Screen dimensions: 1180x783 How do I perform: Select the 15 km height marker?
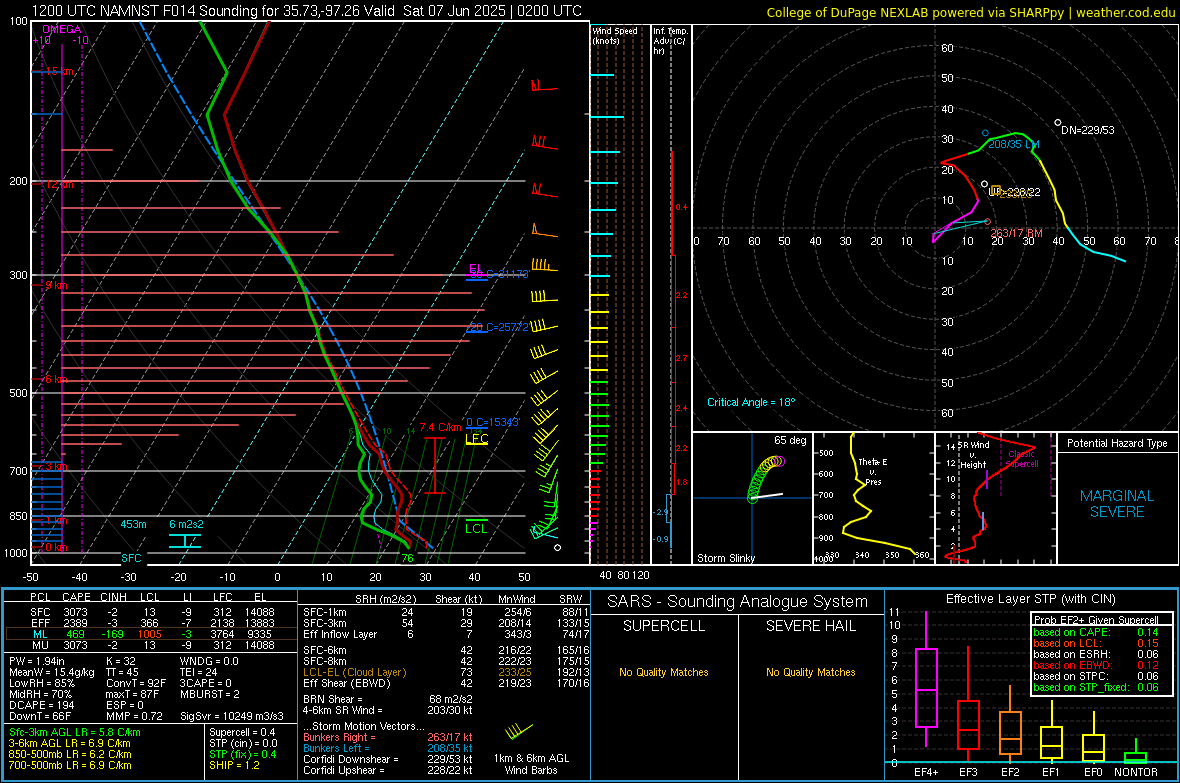[60, 72]
